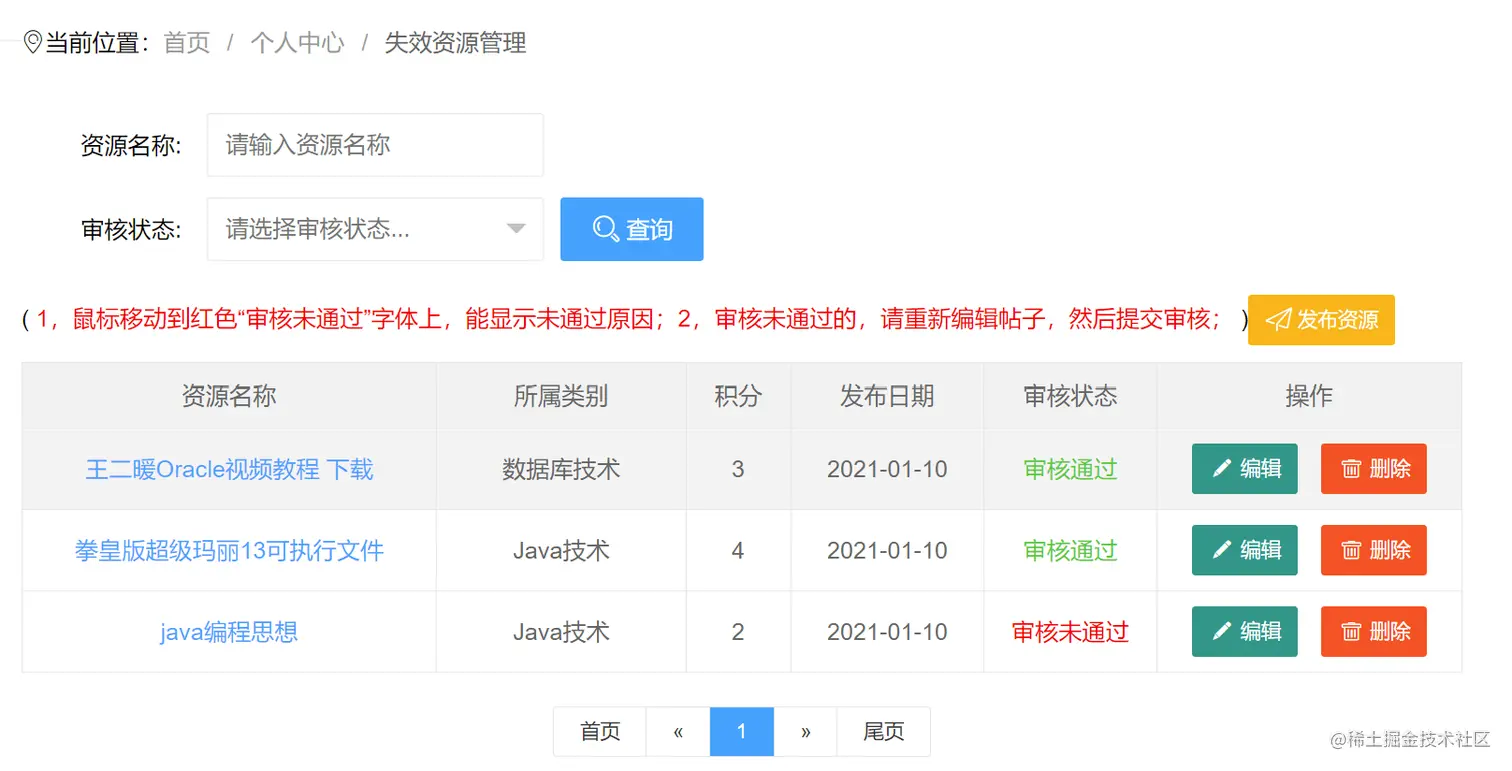Click the 资源名称 column header

(x=229, y=396)
